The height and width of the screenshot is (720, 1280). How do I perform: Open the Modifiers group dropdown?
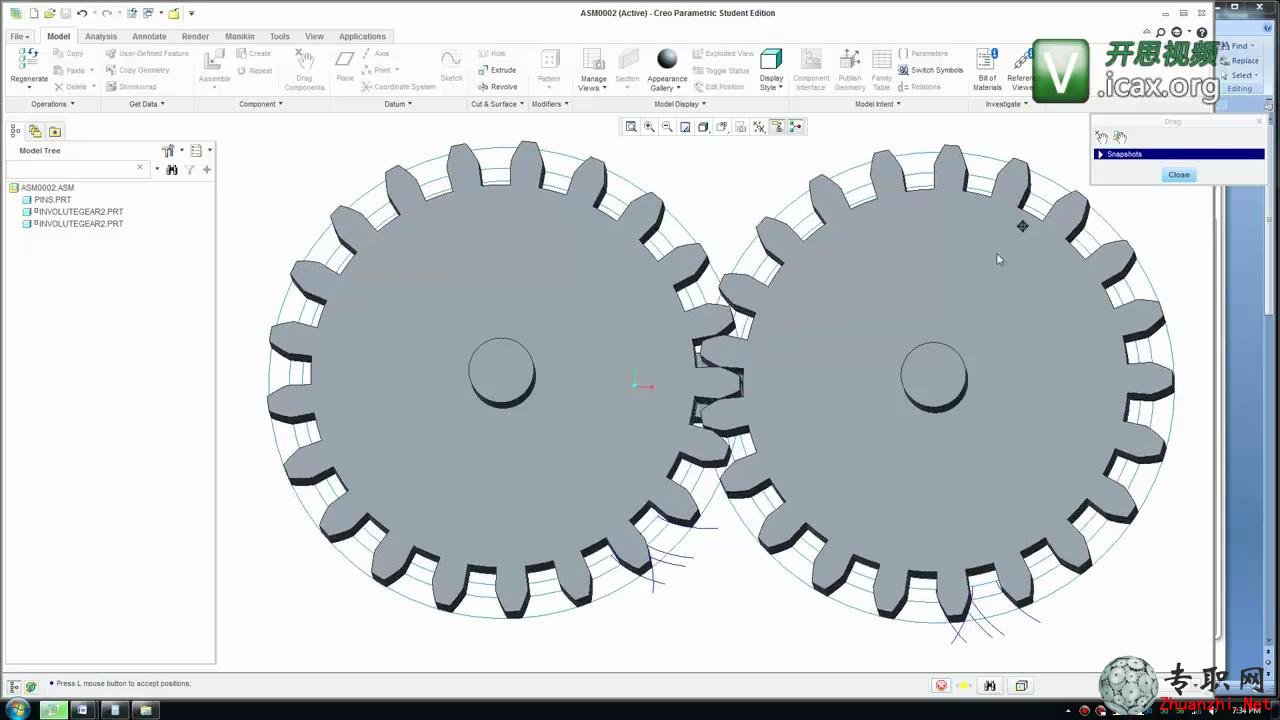pos(550,104)
